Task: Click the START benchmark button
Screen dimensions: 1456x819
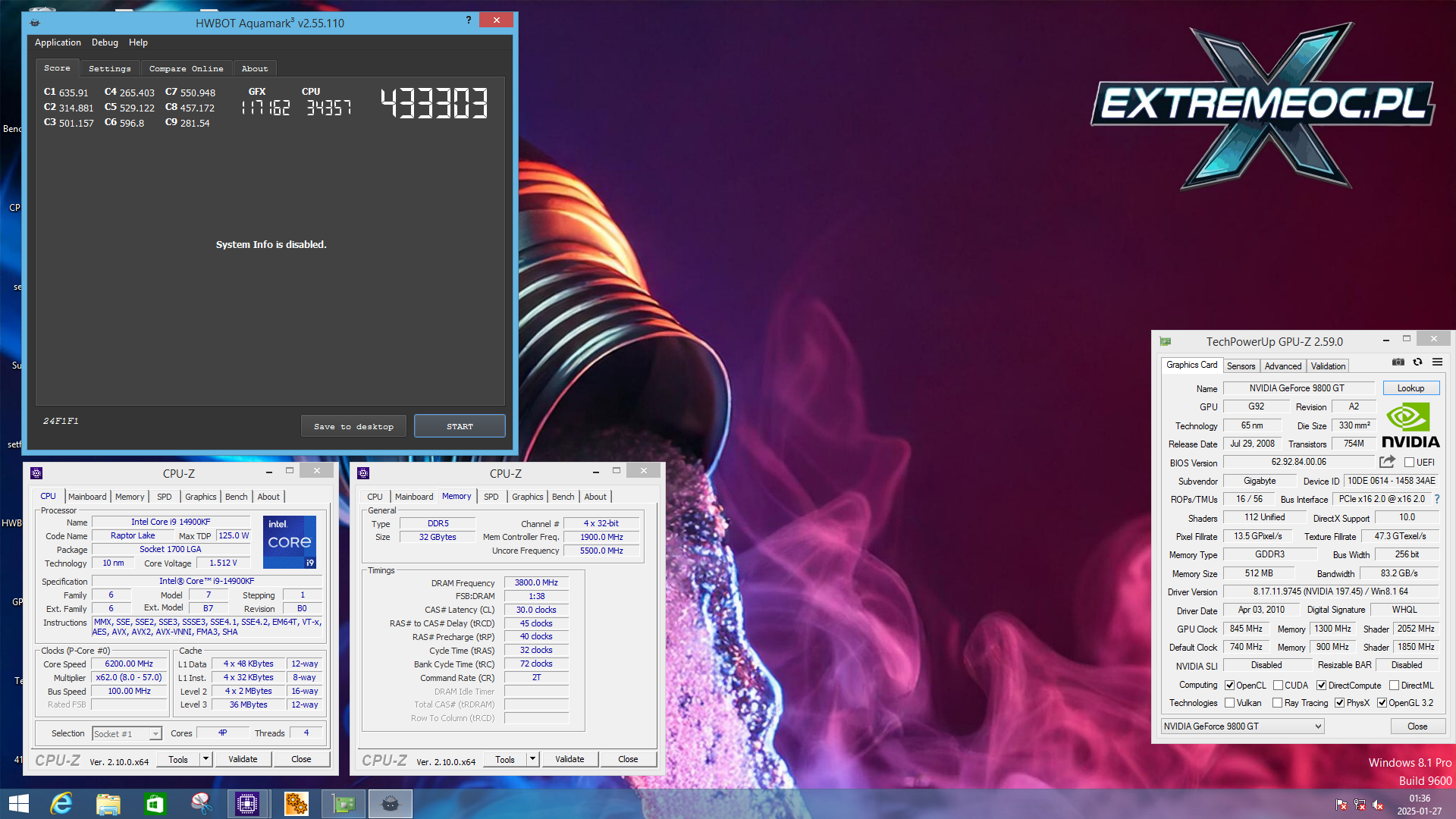Action: coord(460,426)
